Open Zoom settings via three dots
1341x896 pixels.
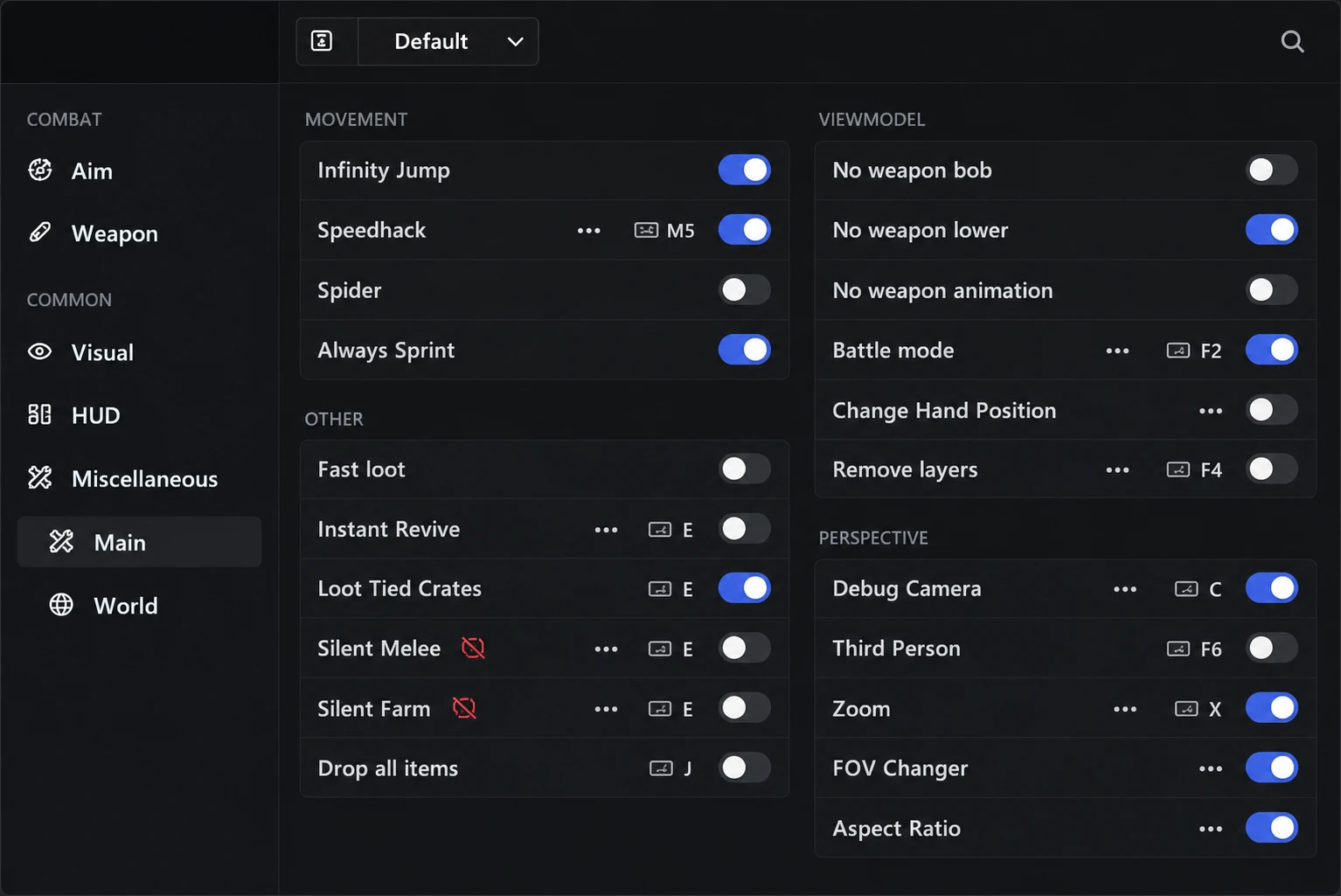click(1125, 709)
